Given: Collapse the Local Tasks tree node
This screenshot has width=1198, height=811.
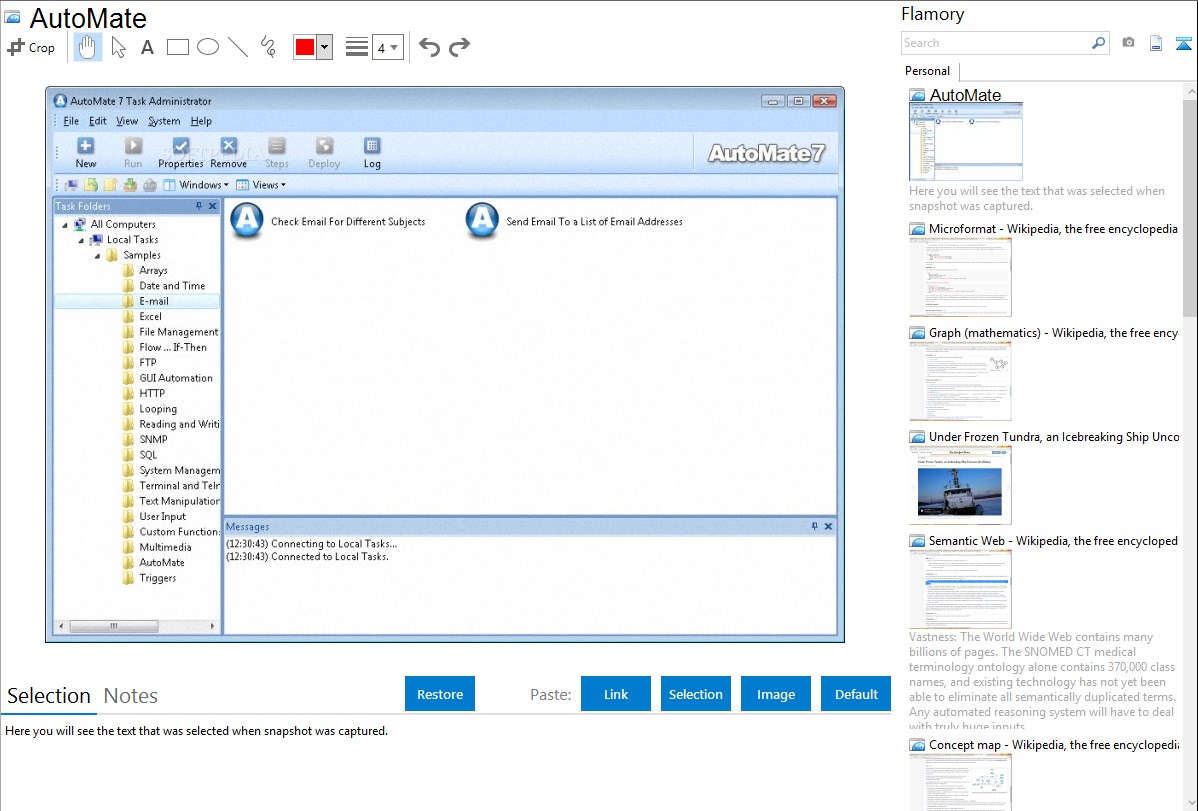Looking at the screenshot, I should click(x=81, y=240).
